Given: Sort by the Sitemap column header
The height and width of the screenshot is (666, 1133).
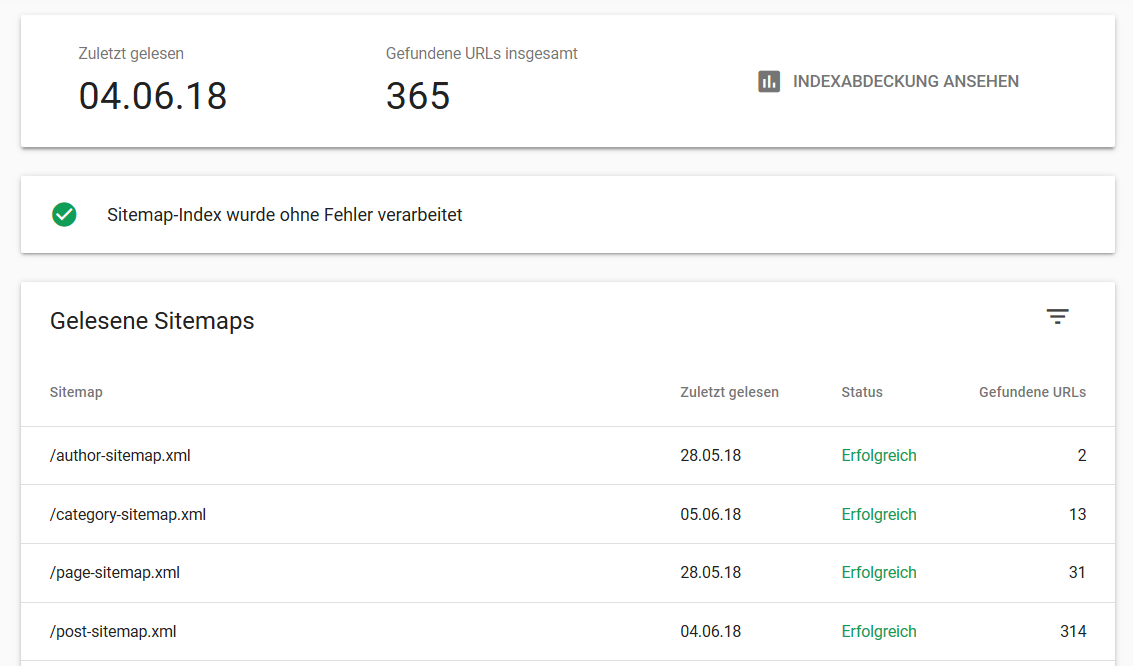Looking at the screenshot, I should pyautogui.click(x=76, y=392).
